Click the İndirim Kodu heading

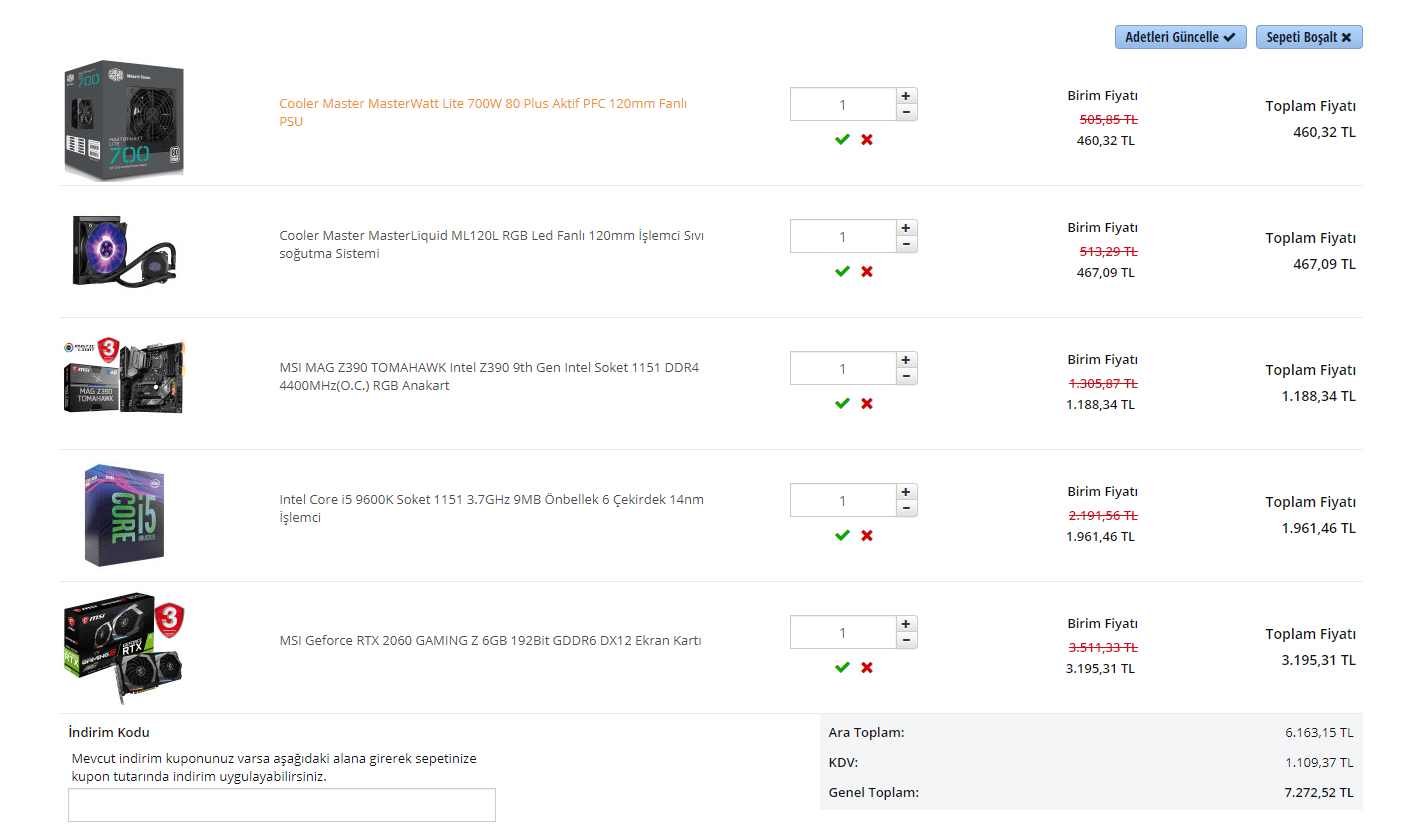click(x=109, y=732)
